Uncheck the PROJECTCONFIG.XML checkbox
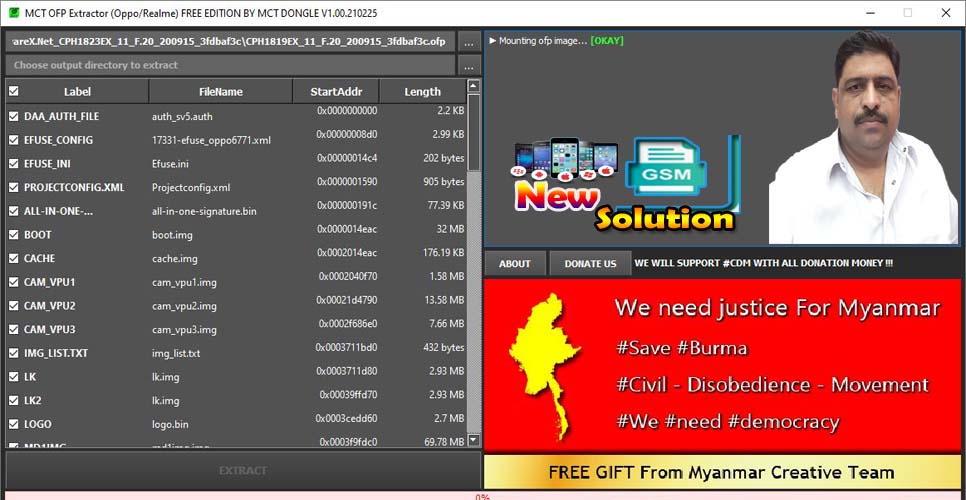The height and width of the screenshot is (500, 966). [14, 187]
